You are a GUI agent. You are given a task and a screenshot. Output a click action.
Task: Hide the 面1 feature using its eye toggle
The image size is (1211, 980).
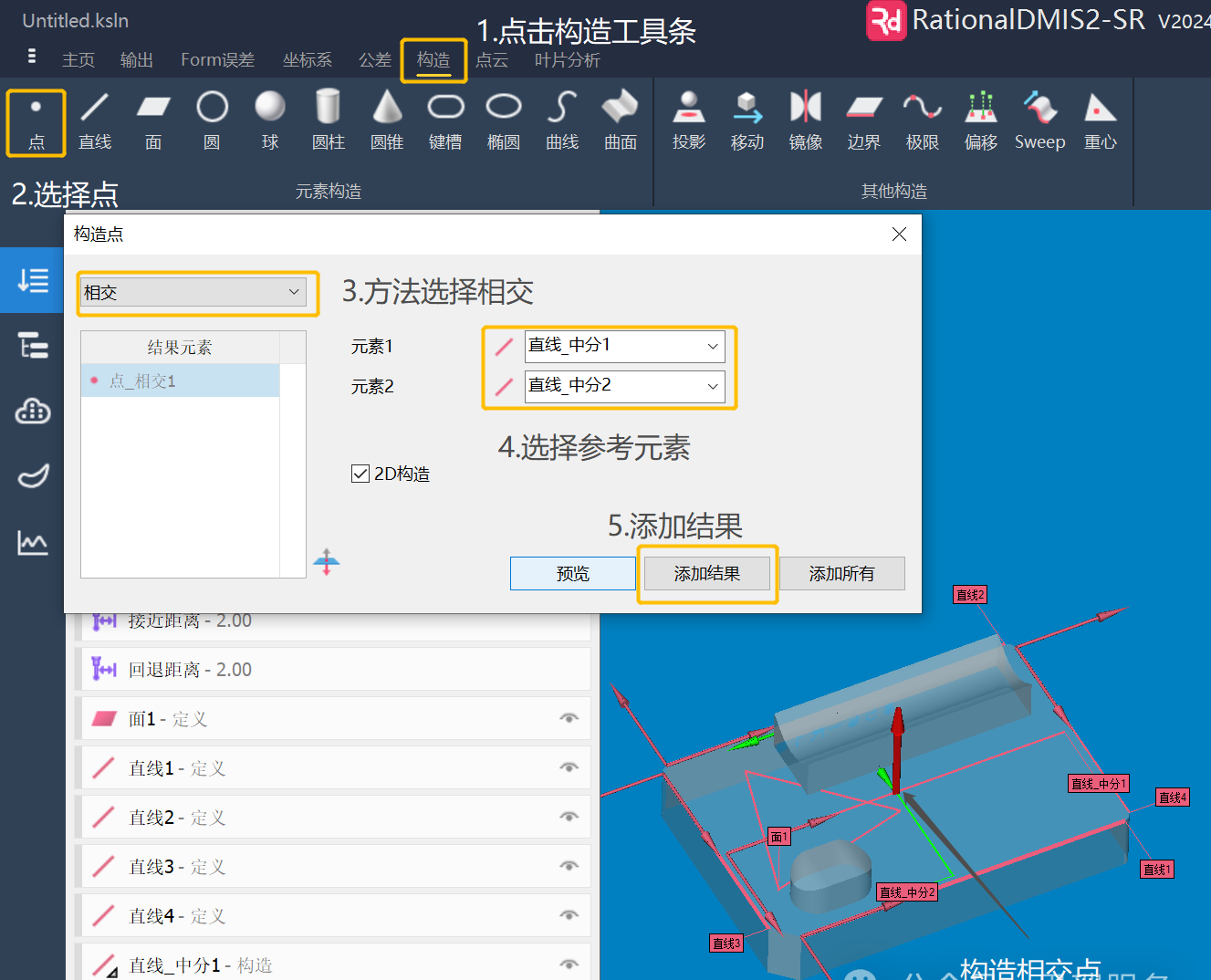[569, 718]
